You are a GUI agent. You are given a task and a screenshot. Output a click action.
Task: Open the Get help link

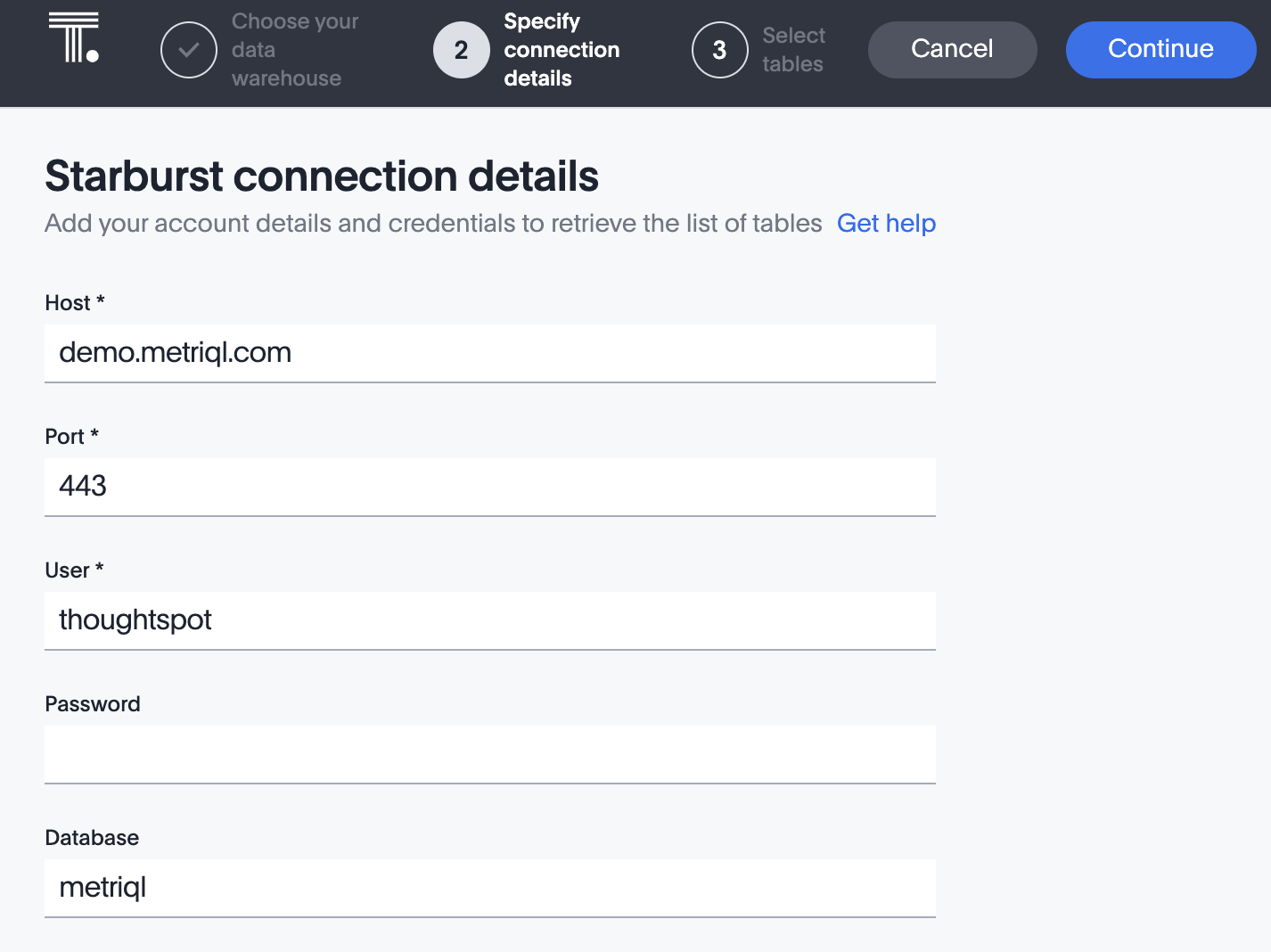(886, 223)
